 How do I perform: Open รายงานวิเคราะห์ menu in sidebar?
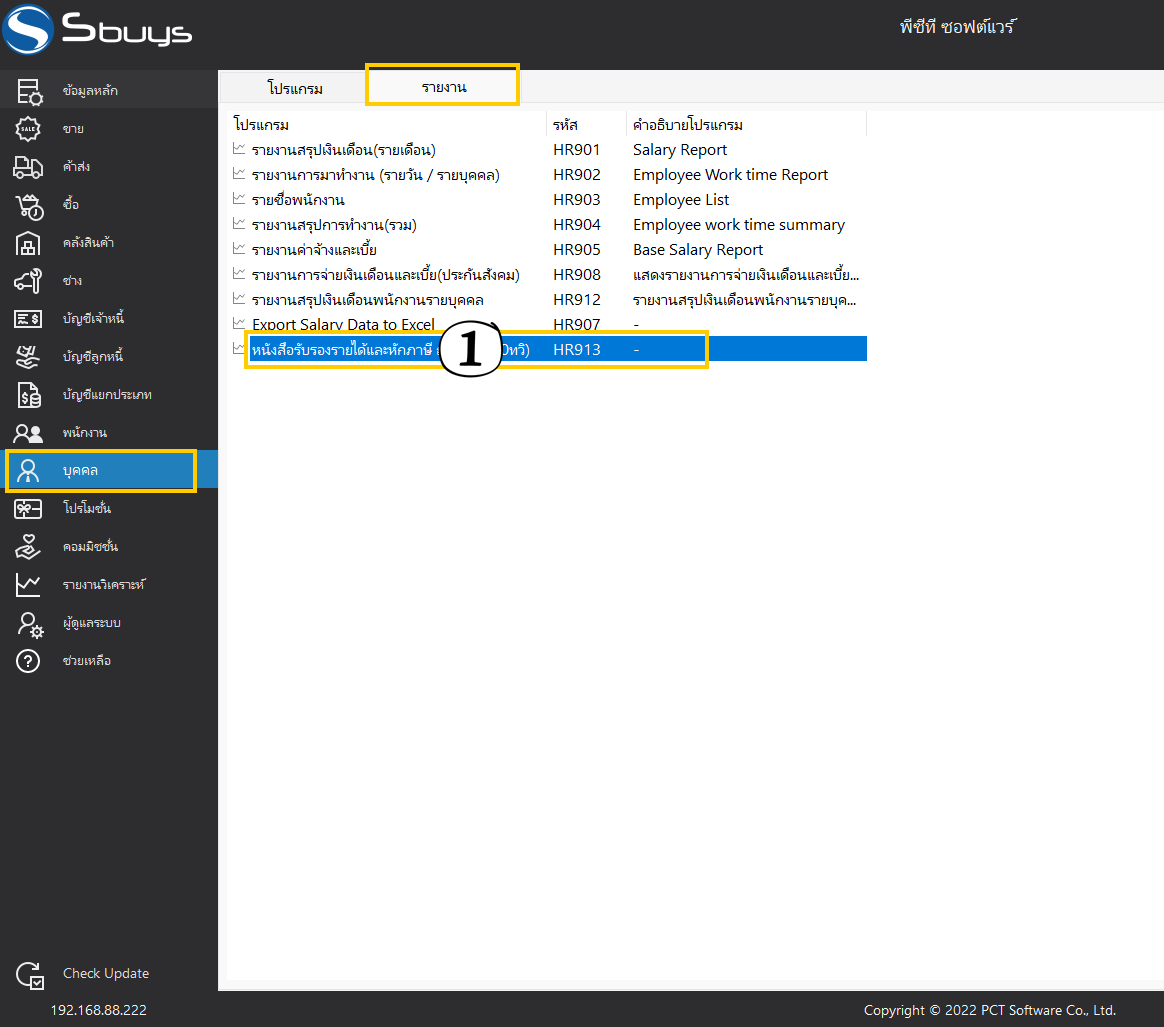108,584
